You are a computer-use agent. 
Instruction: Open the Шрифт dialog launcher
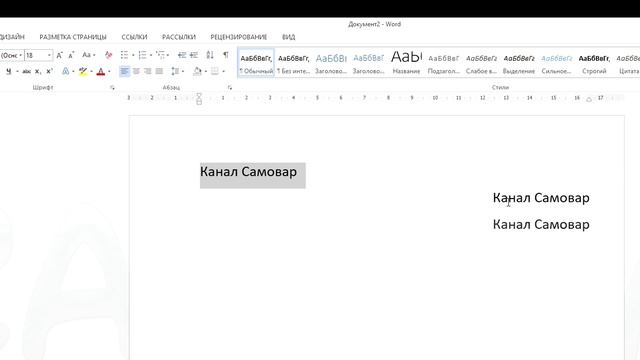112,87
